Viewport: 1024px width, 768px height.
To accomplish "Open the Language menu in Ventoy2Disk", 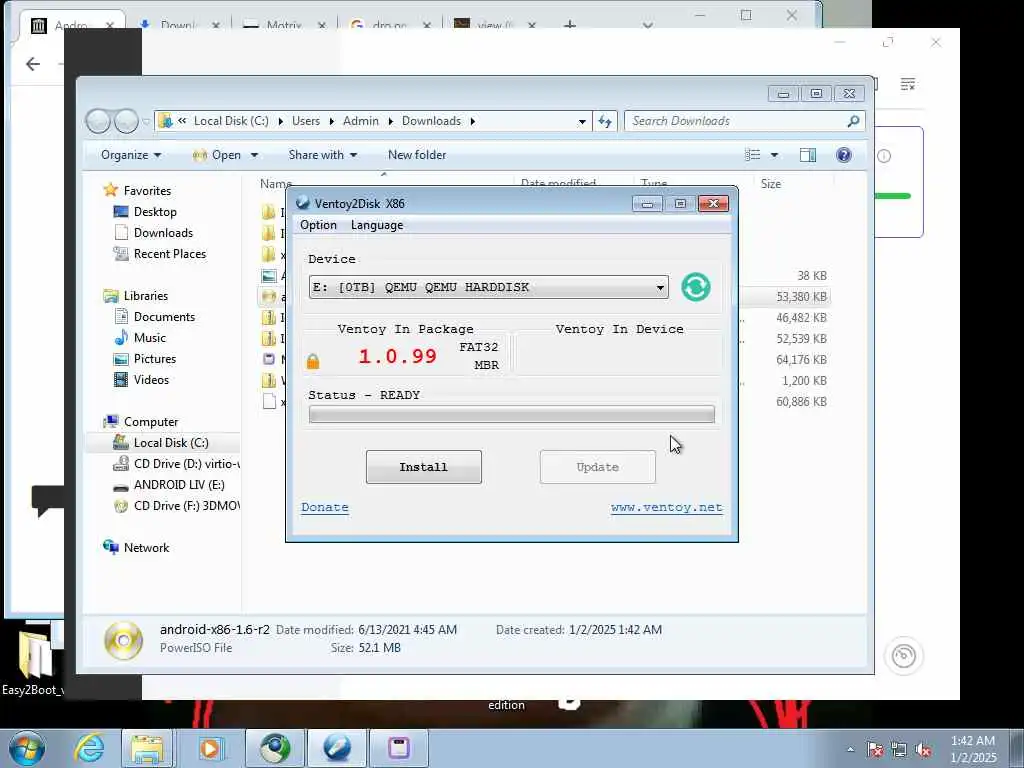I will 377,225.
